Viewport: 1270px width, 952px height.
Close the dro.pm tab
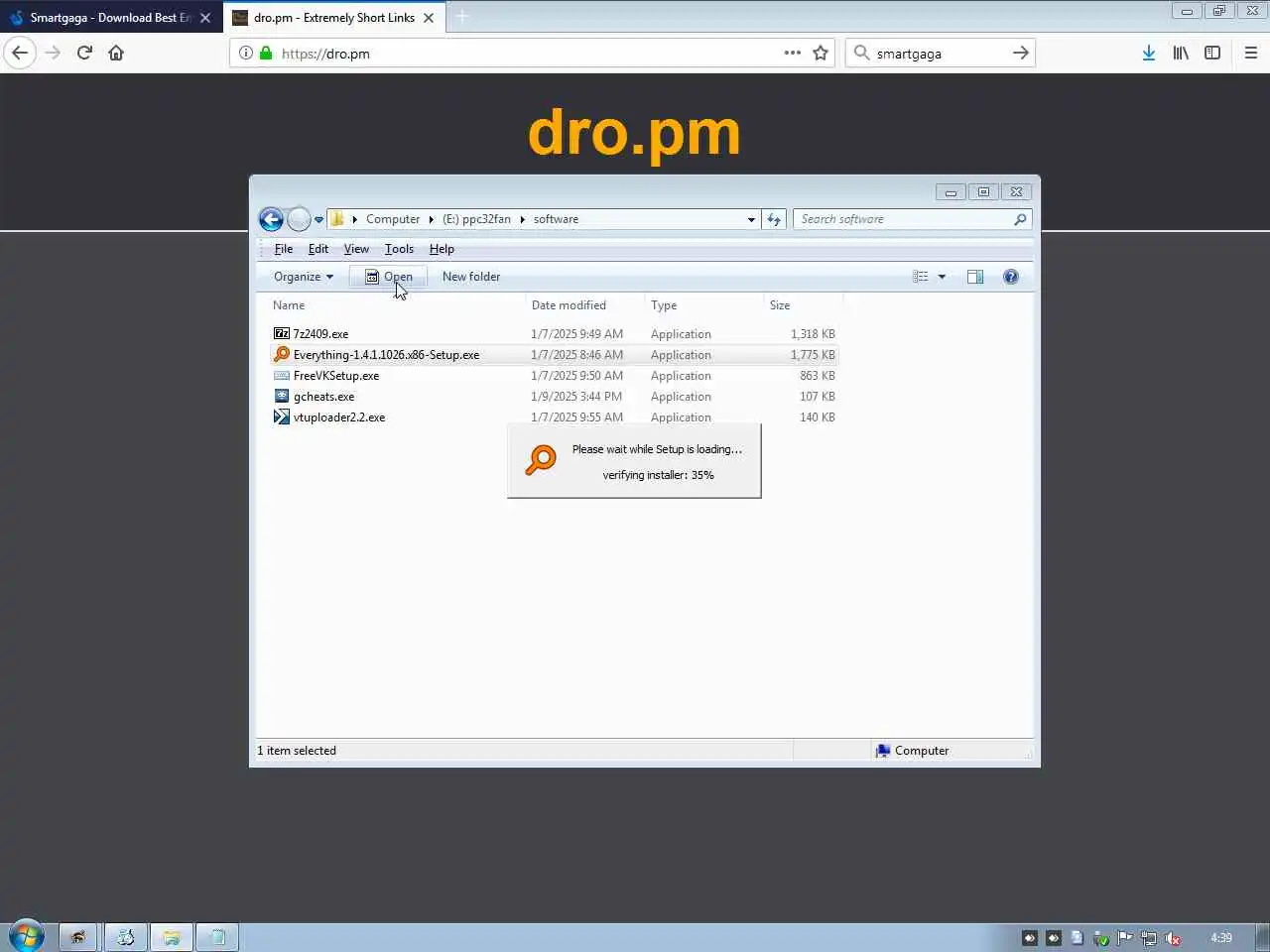coord(429,18)
